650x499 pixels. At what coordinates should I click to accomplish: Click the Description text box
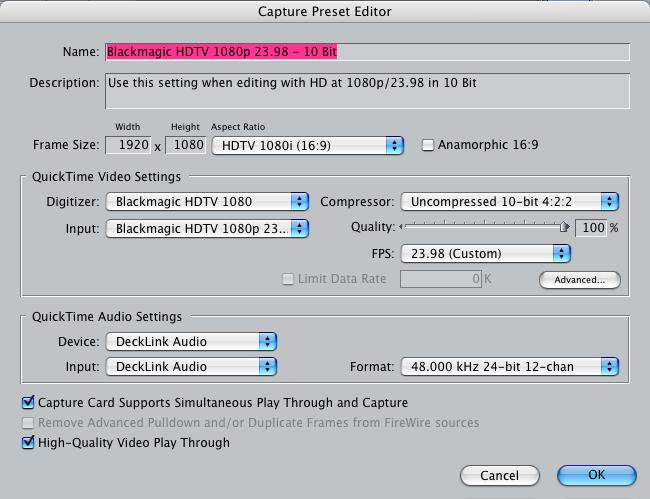coord(367,91)
